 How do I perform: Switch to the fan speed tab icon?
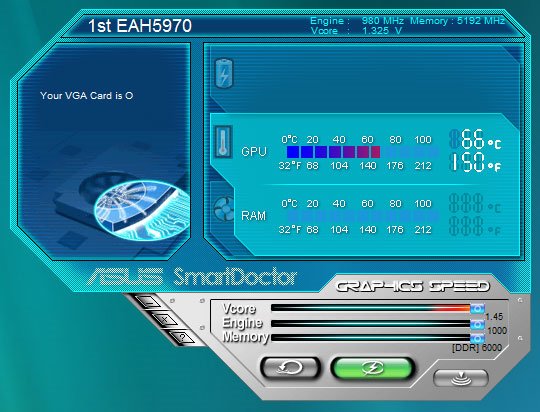click(x=224, y=208)
